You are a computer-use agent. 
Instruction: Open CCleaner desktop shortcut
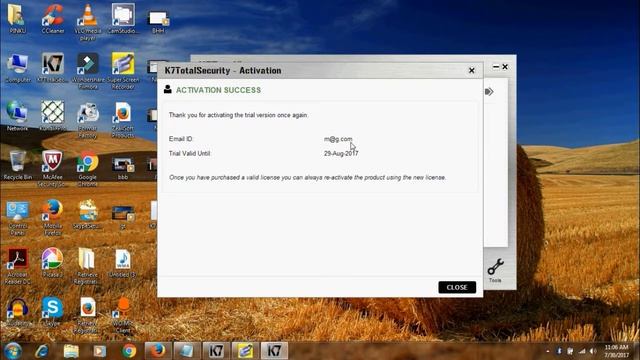(x=53, y=19)
